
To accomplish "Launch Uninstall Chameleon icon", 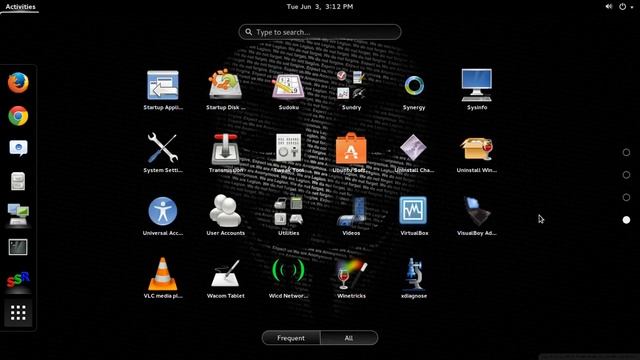I will click(413, 147).
